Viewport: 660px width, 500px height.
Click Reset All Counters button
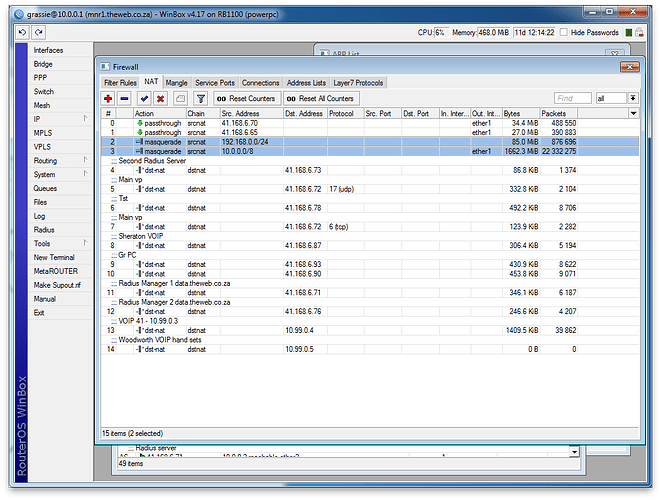pos(321,98)
